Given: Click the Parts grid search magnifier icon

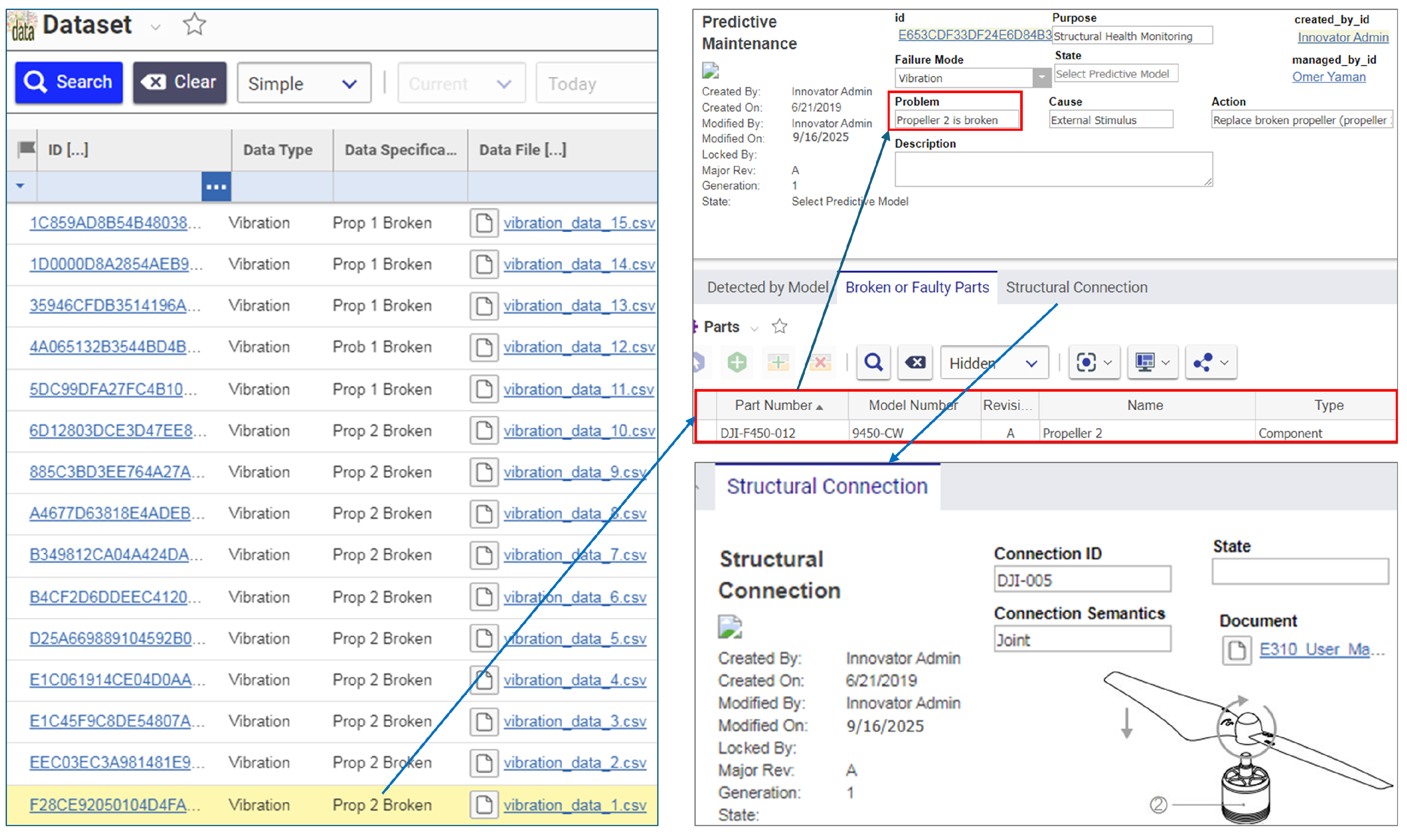Looking at the screenshot, I should click(873, 362).
